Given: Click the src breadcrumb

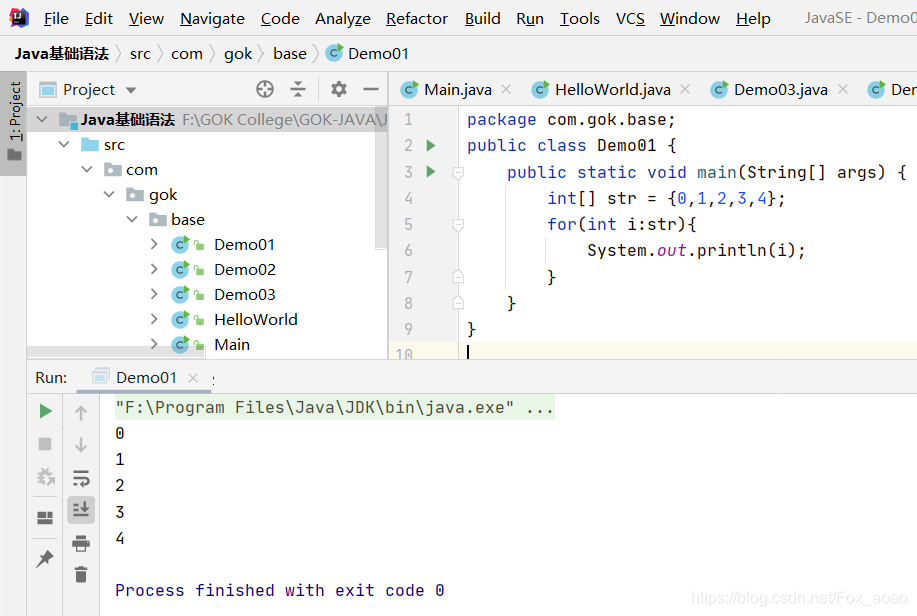Looking at the screenshot, I should click(x=140, y=54).
